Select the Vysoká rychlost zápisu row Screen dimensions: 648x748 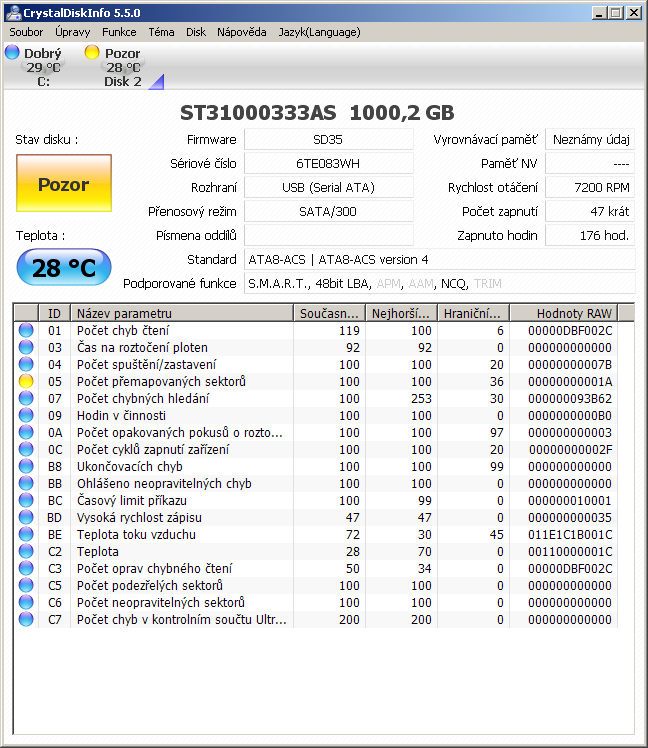pyautogui.click(x=316, y=517)
